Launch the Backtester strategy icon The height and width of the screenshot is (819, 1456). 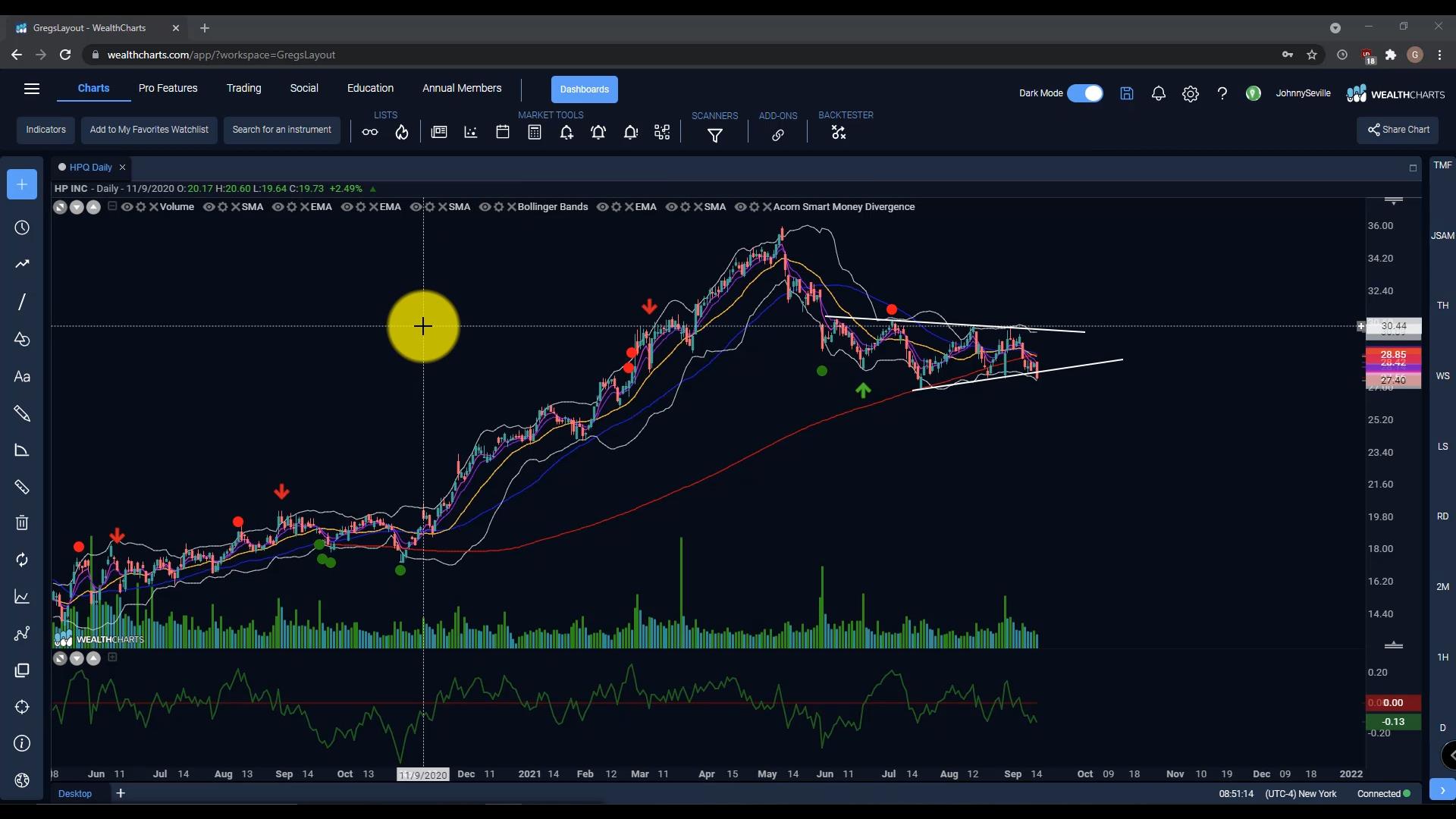tap(838, 133)
